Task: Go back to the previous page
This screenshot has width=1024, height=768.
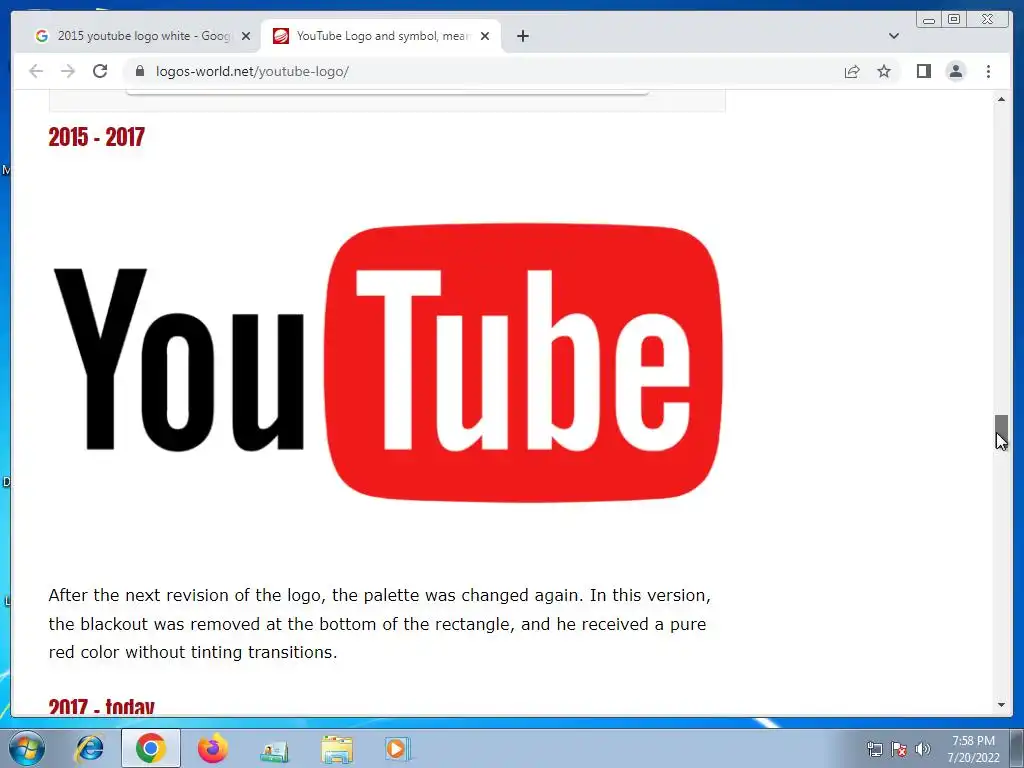Action: pyautogui.click(x=36, y=71)
